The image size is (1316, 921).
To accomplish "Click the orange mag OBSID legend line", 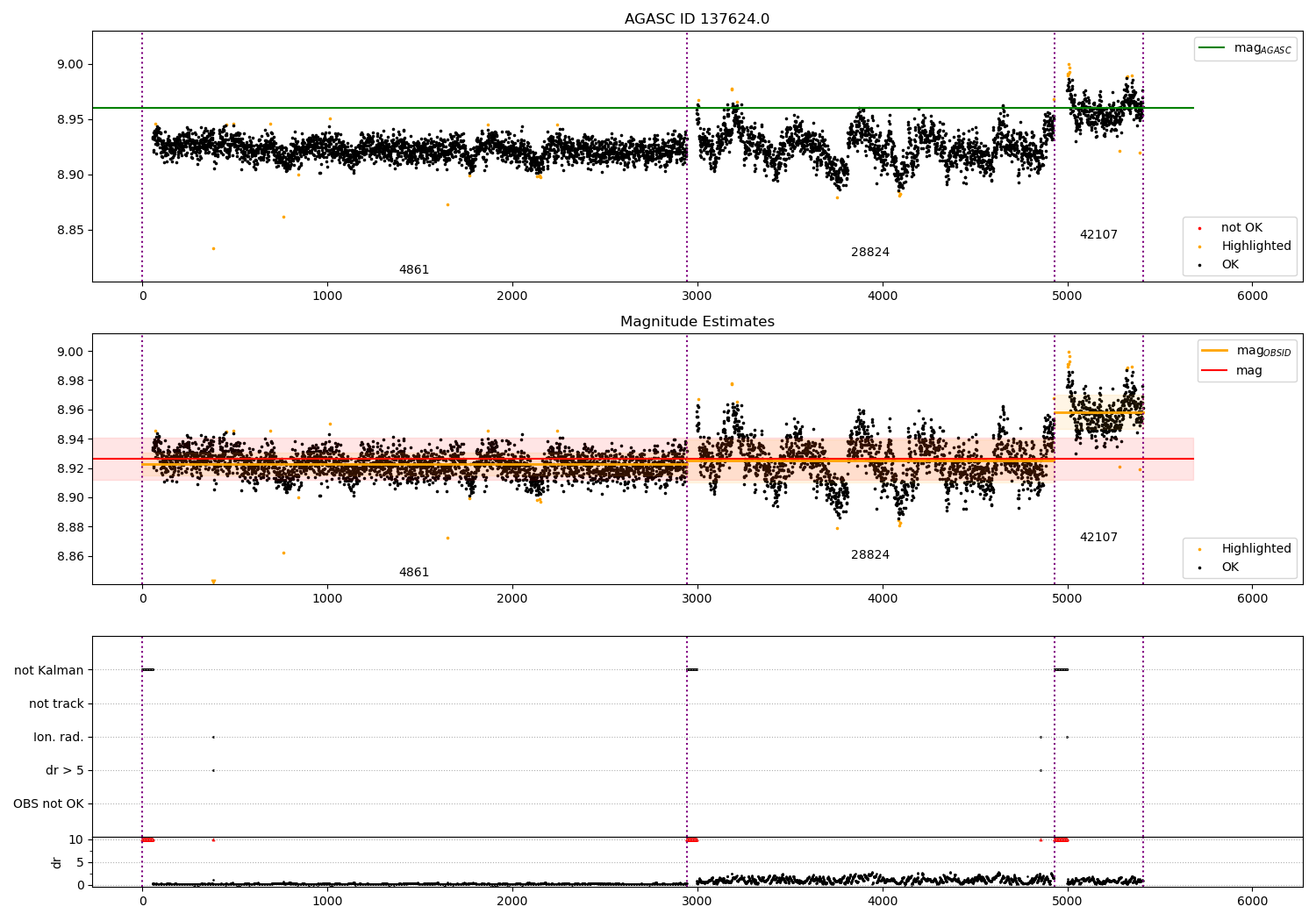I will [1215, 351].
